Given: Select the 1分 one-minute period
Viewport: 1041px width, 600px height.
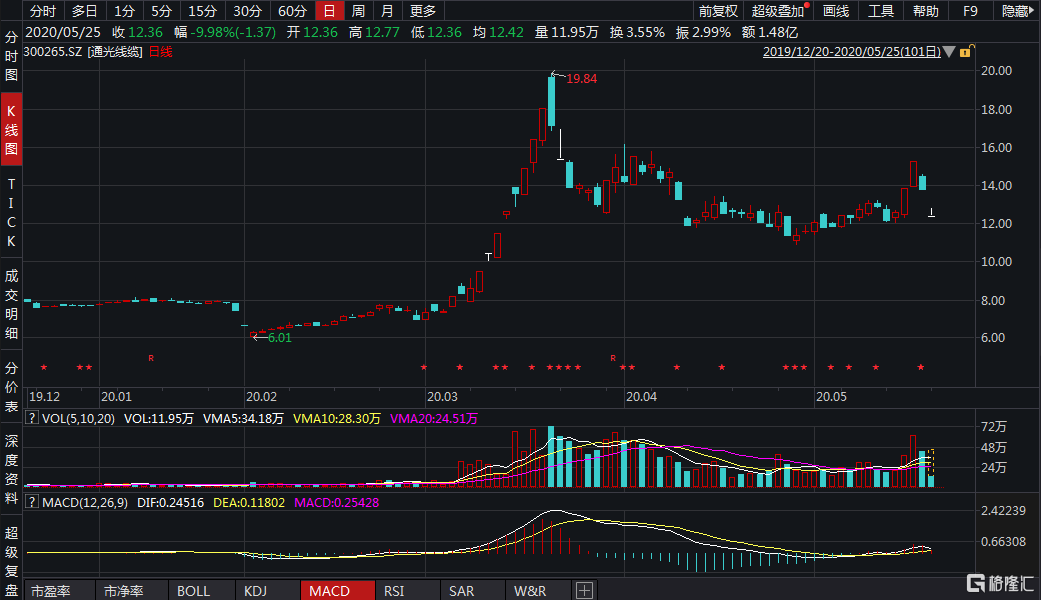Looking at the screenshot, I should click(124, 11).
